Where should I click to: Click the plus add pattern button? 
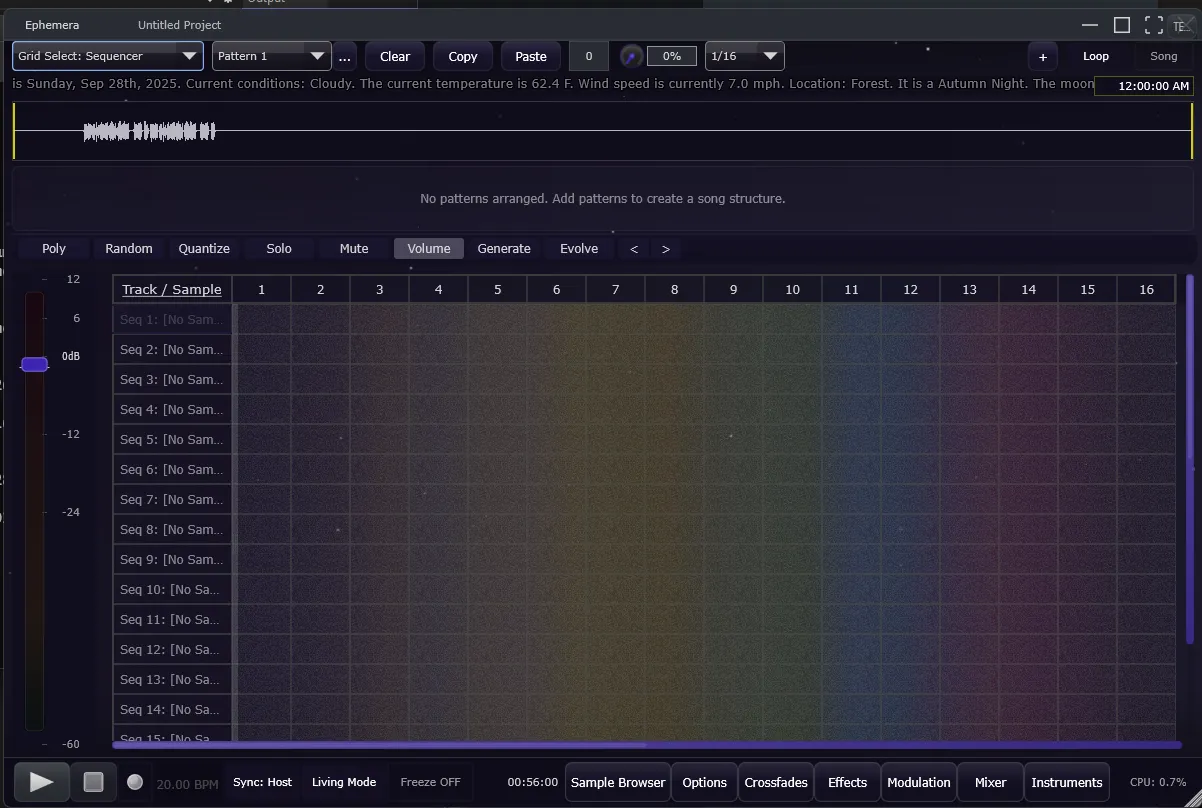[x=1042, y=57]
